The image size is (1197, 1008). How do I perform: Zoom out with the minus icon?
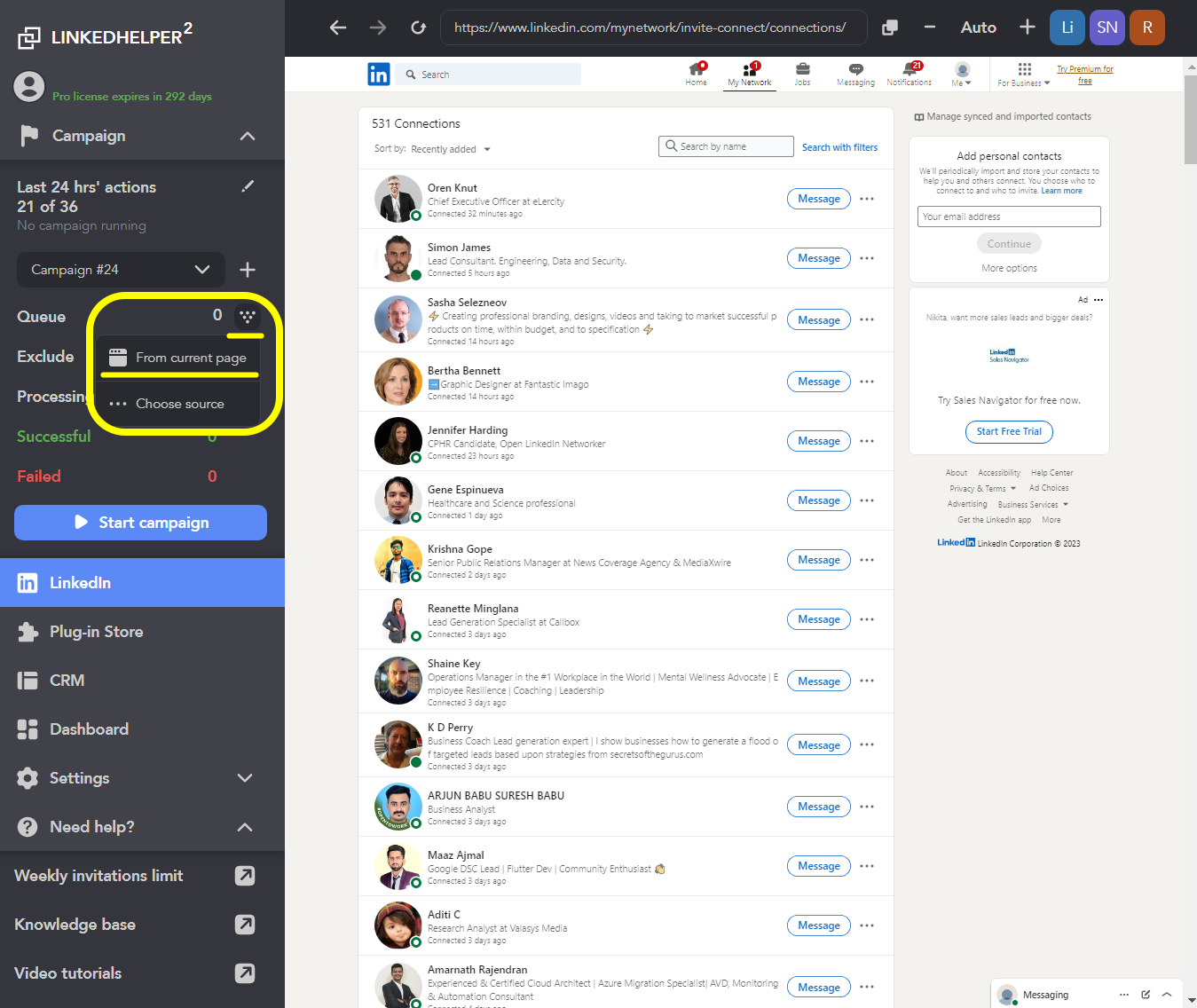click(929, 28)
